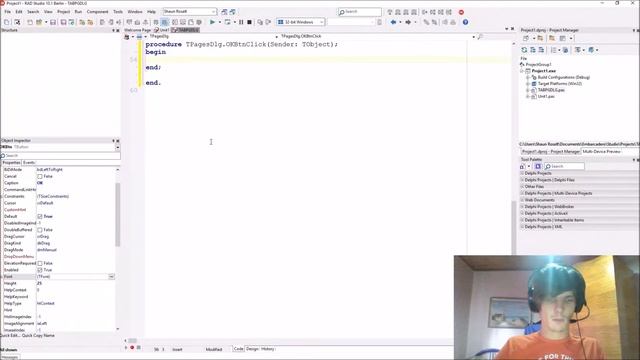Screen dimensions: 640x360
Task: Click the Quick Edit link in Object Inspector
Action: point(9,336)
